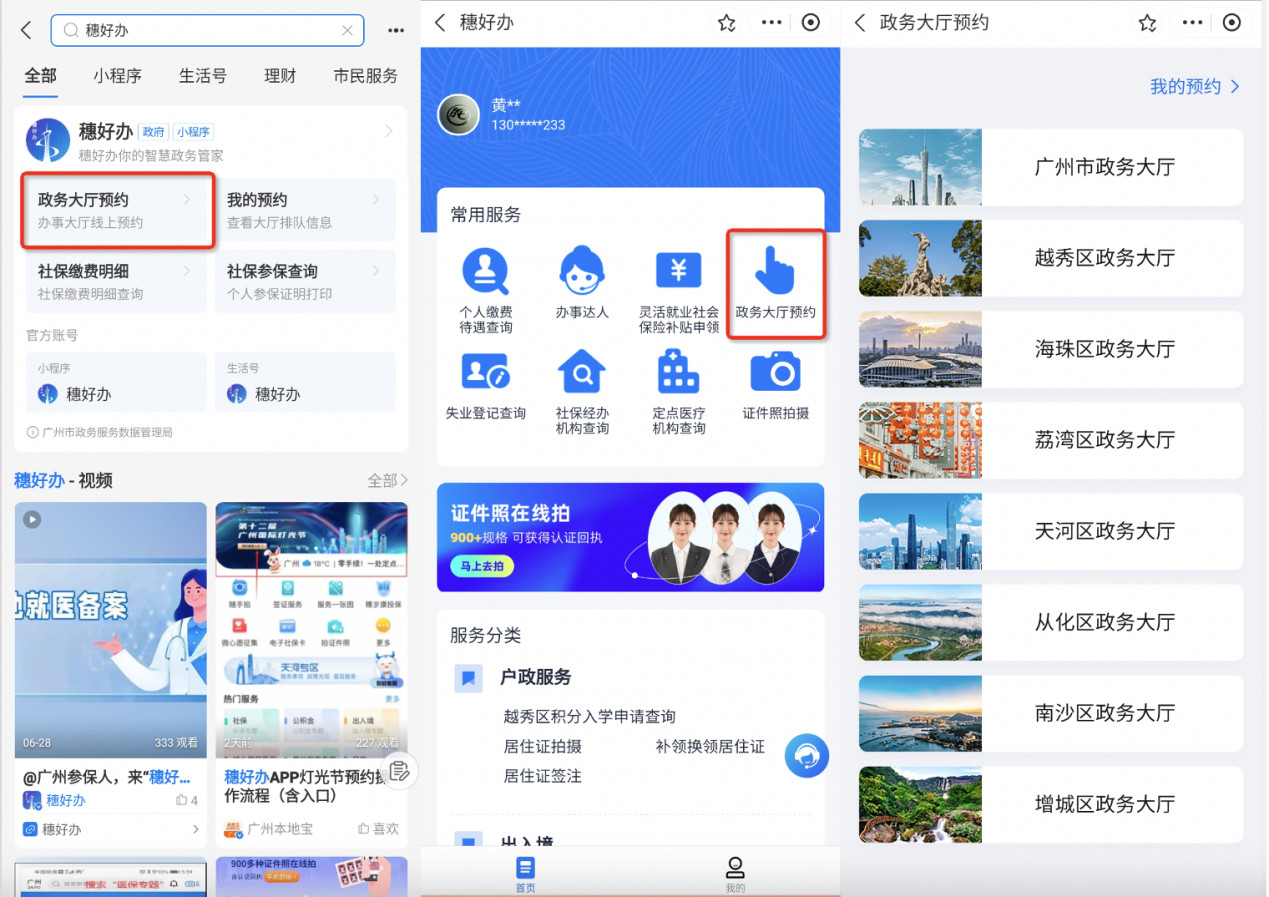The width and height of the screenshot is (1269, 897).
Task: Favorite the 政务大厅预约 page with the star
Action: [x=1148, y=22]
